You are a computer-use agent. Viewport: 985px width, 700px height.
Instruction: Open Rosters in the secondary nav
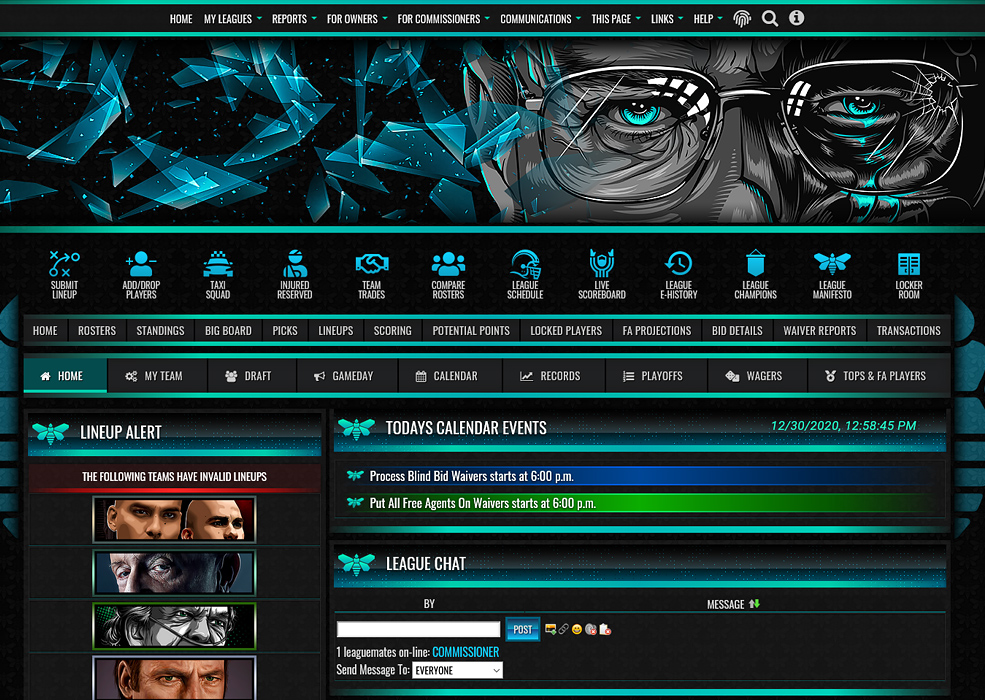(x=97, y=331)
